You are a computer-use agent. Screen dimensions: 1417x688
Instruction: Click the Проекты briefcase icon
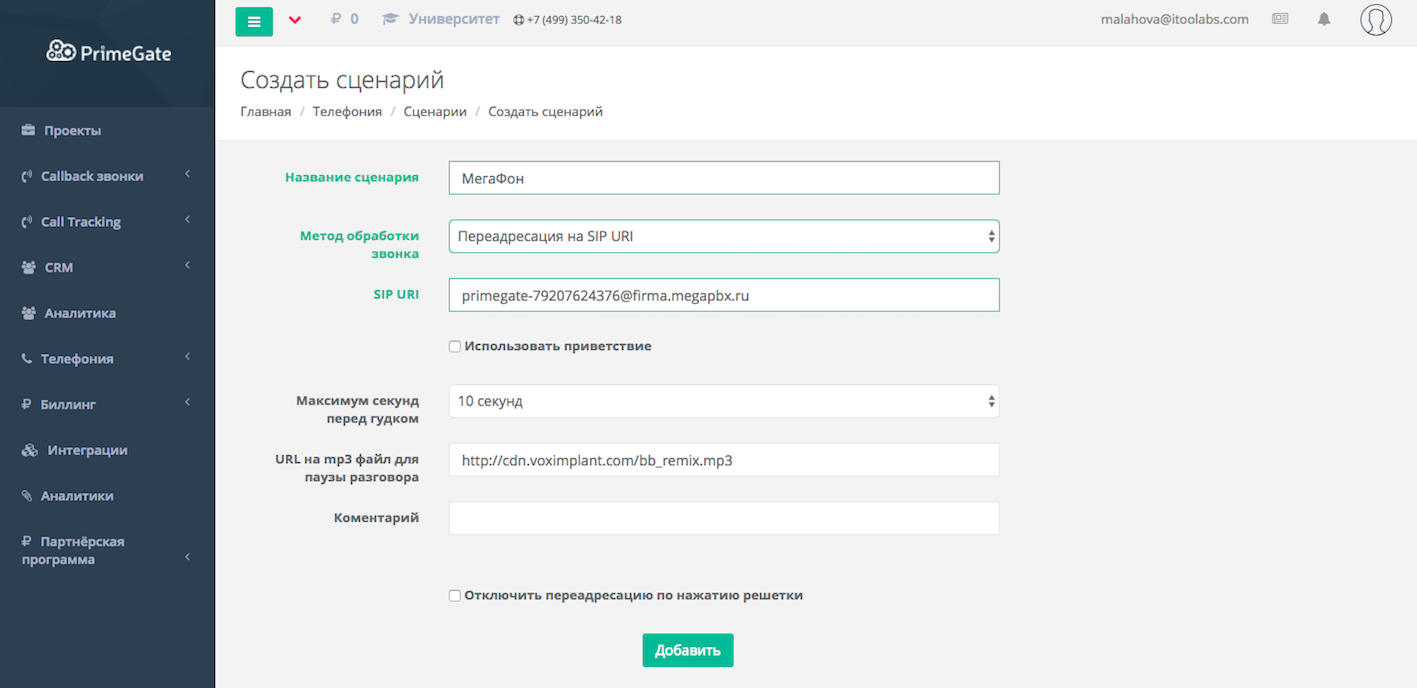point(28,131)
